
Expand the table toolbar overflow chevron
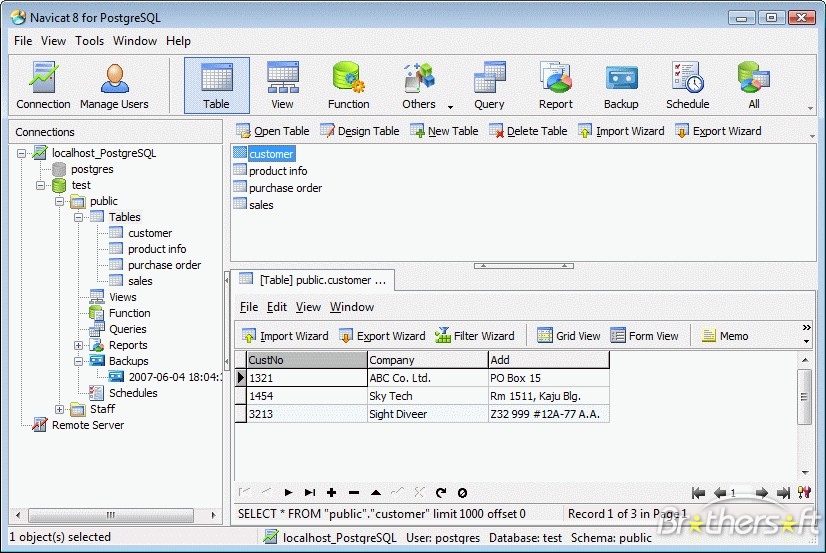click(x=807, y=328)
